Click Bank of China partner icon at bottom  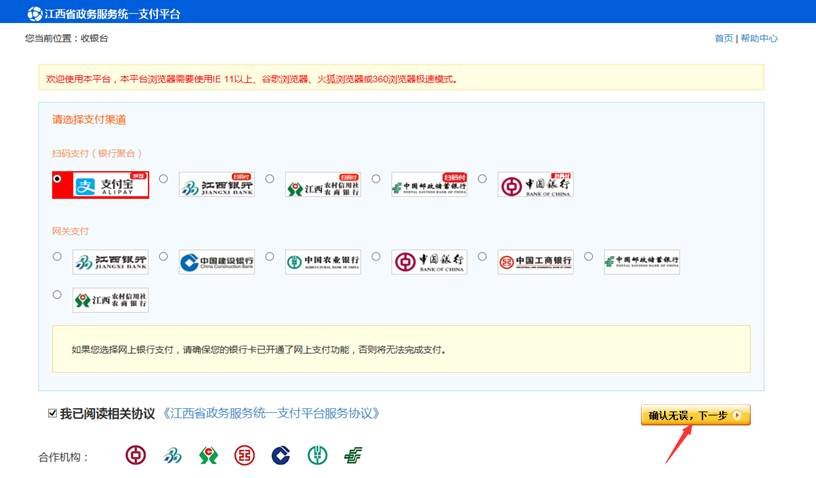pos(135,456)
